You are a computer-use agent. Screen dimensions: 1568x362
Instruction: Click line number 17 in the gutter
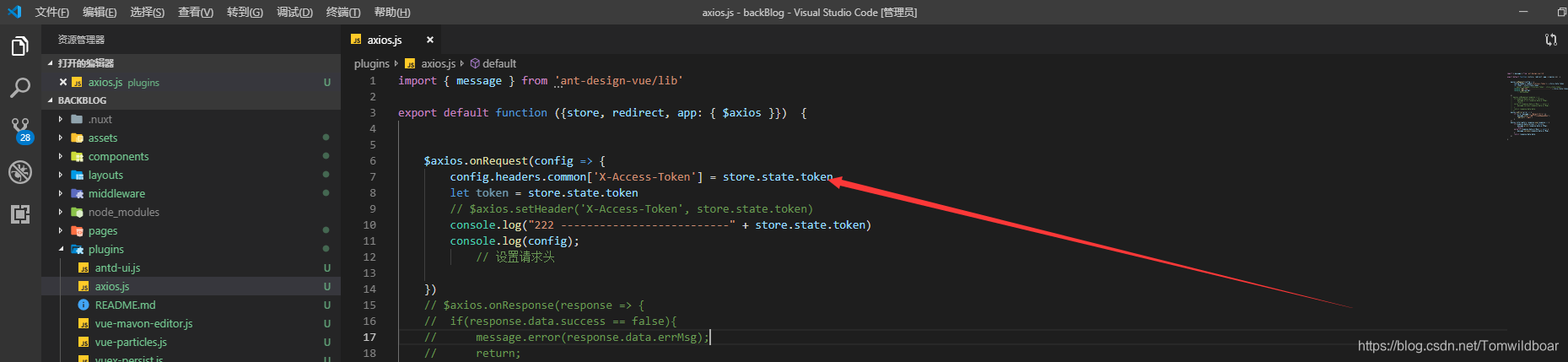(x=369, y=337)
